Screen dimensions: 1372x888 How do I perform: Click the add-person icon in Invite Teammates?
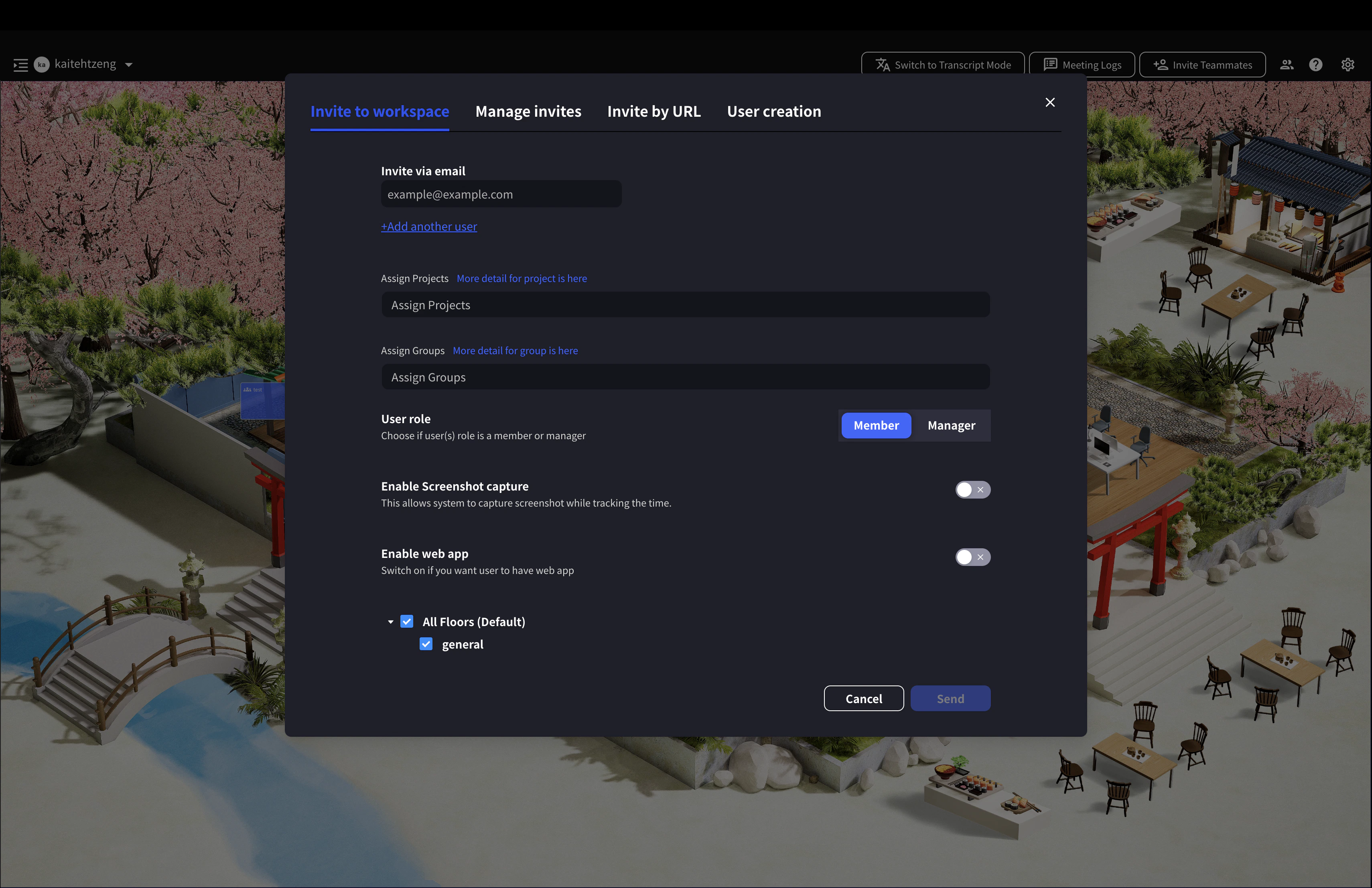click(x=1161, y=65)
